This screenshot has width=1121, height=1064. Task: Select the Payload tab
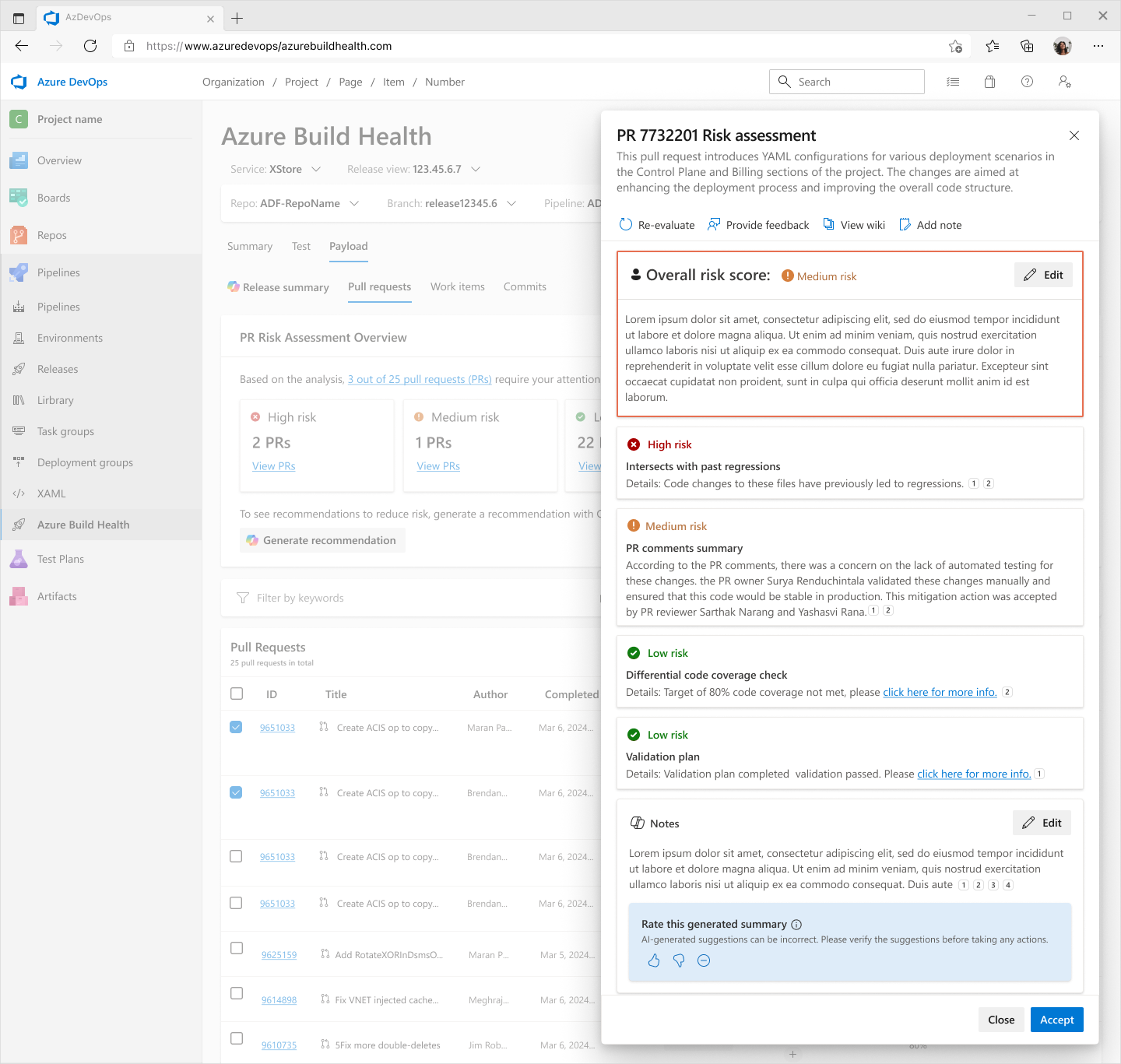point(349,246)
